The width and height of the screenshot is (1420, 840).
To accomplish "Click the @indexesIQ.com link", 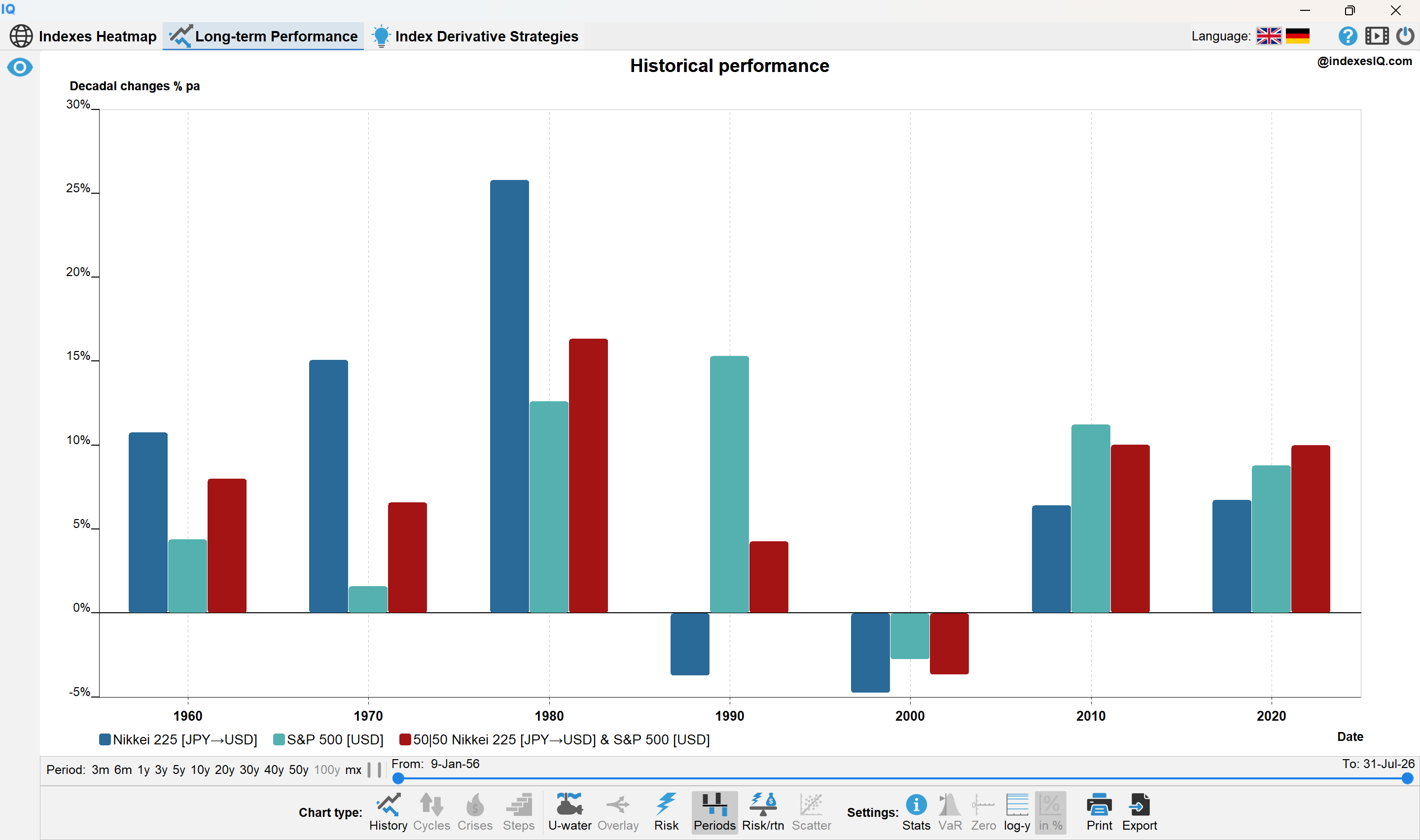I will click(1364, 61).
